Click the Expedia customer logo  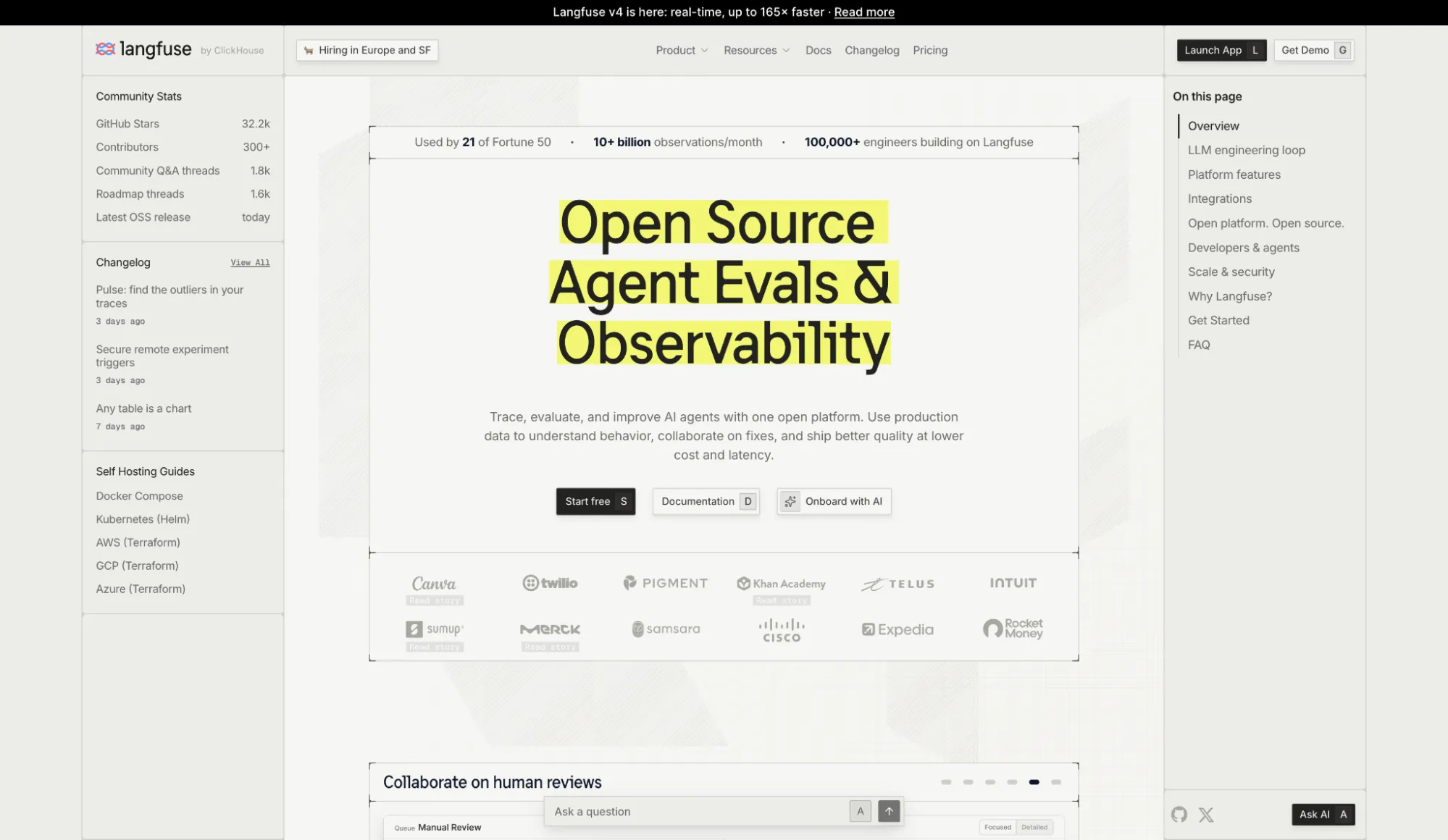pos(897,629)
